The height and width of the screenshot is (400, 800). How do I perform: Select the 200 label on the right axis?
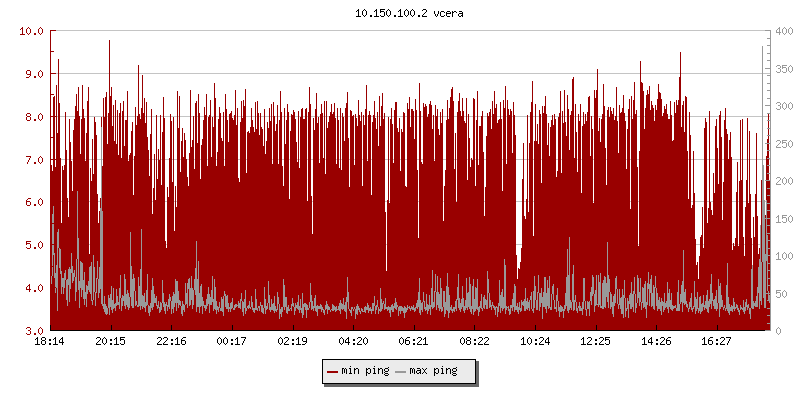pos(783,181)
